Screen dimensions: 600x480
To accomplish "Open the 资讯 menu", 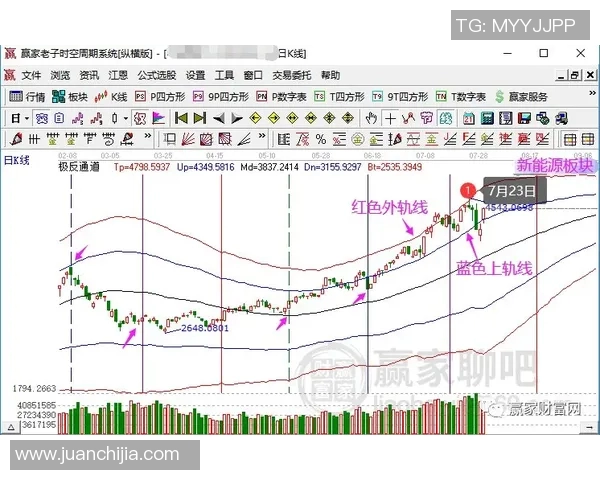I will pos(89,75).
